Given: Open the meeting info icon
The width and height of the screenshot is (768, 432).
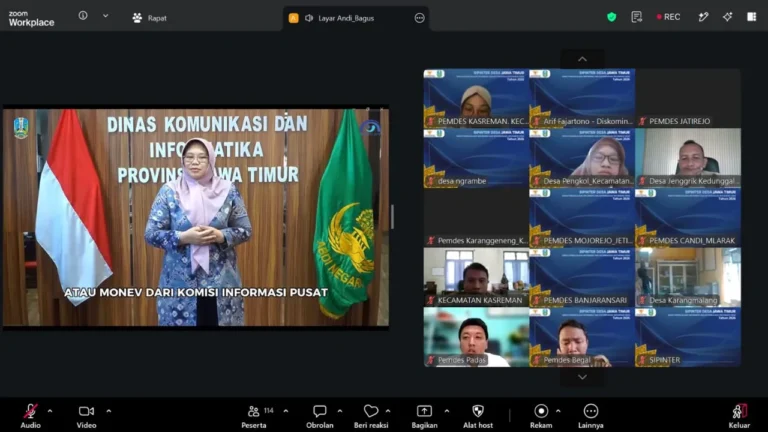Looking at the screenshot, I should [x=83, y=16].
